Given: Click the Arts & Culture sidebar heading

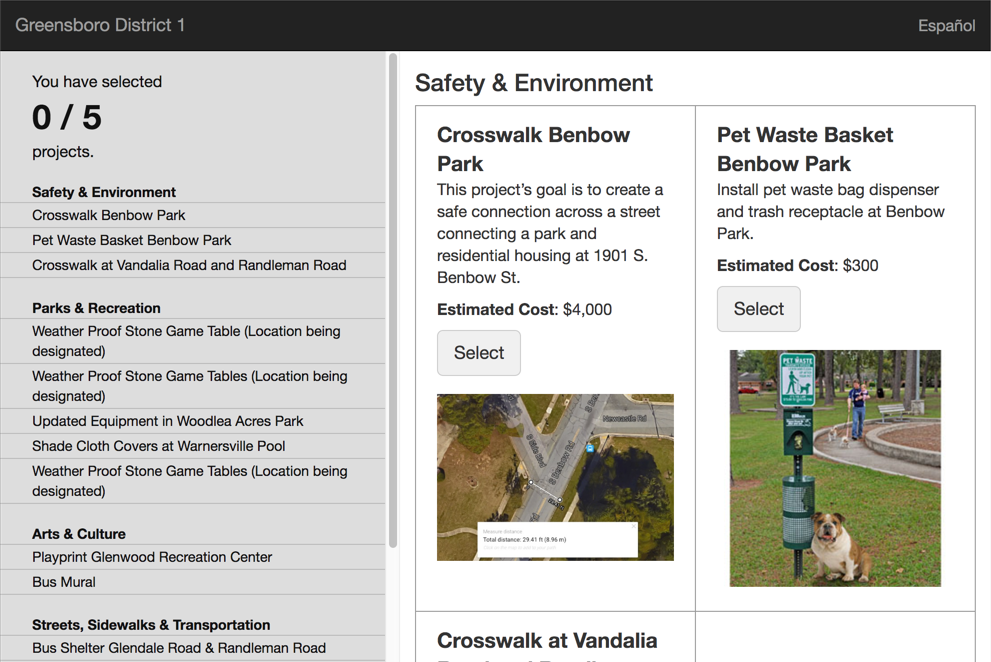Looking at the screenshot, I should 79,534.
